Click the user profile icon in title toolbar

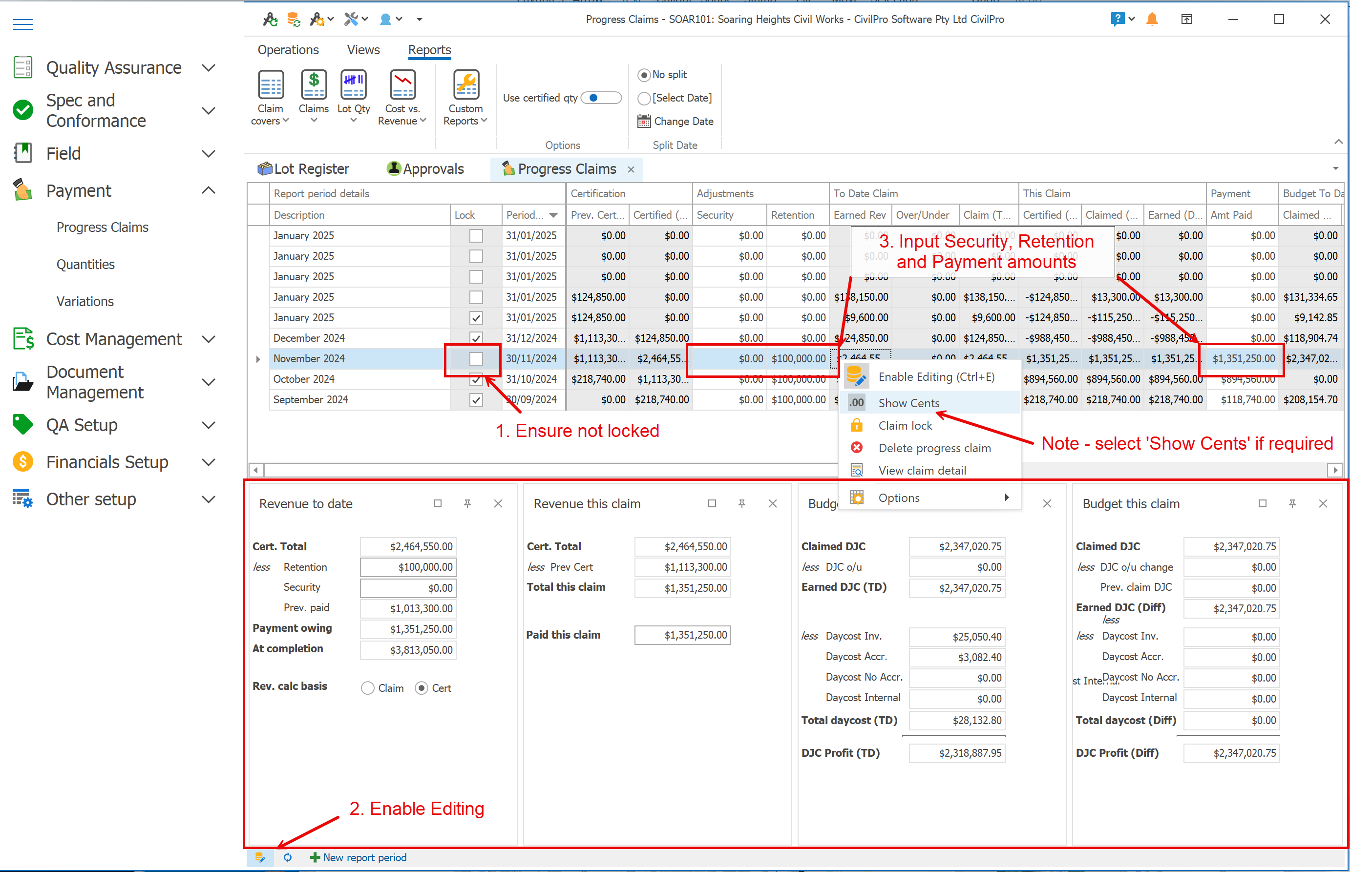click(386, 20)
